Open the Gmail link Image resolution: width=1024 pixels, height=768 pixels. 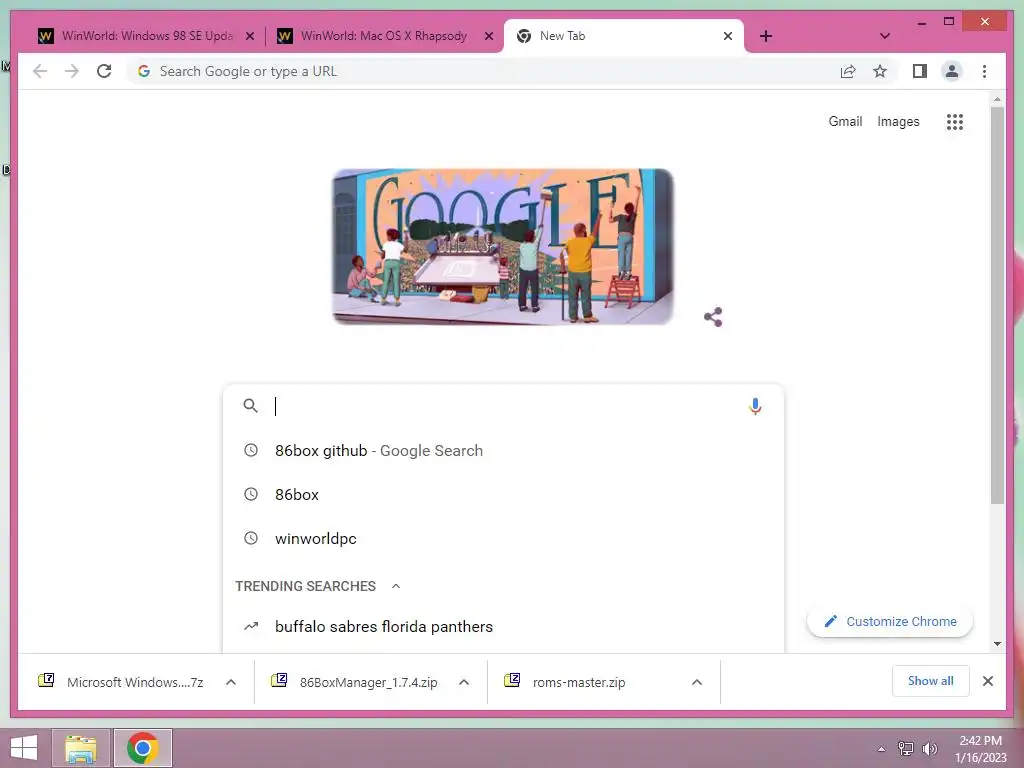[845, 121]
